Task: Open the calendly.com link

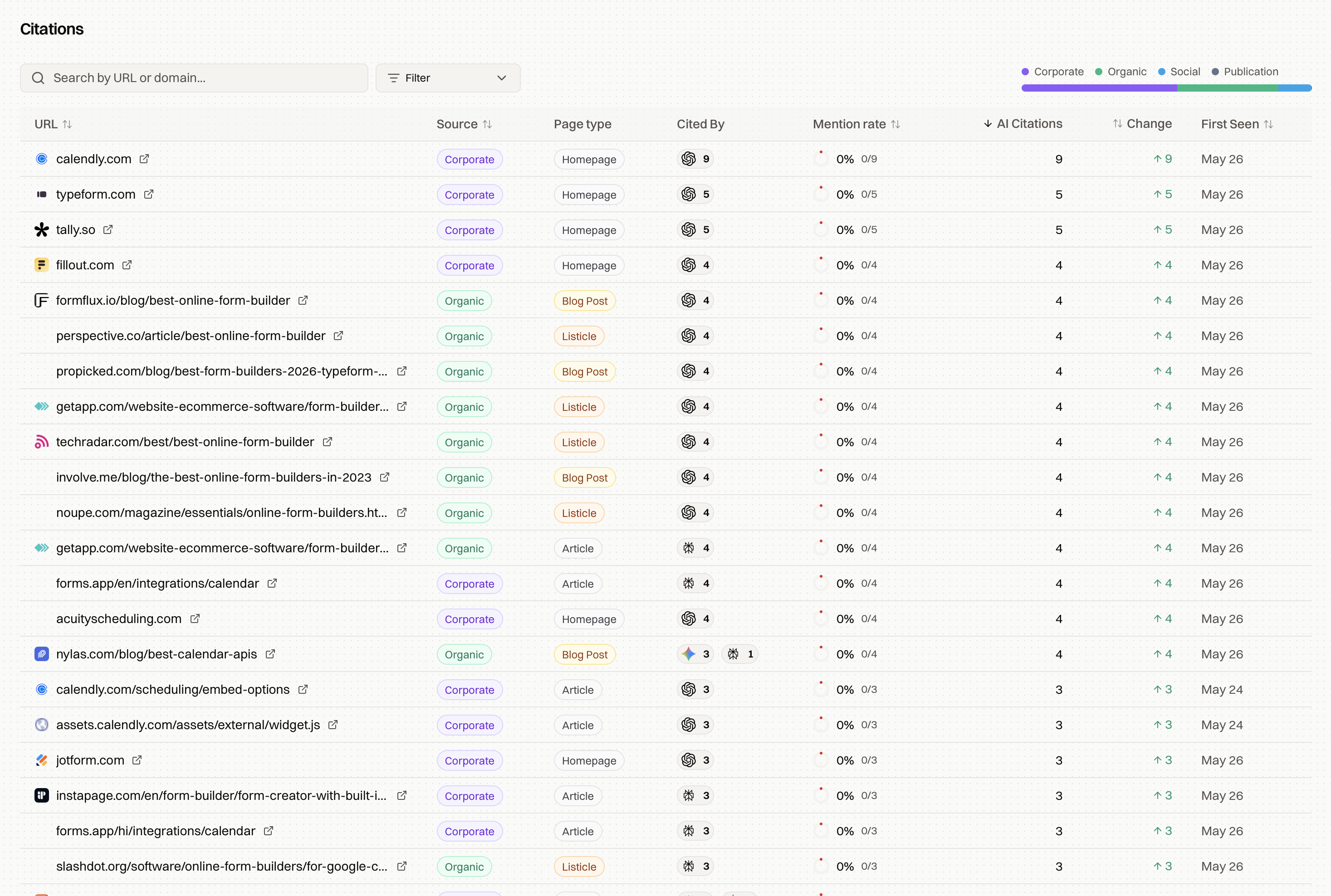Action: [x=94, y=159]
